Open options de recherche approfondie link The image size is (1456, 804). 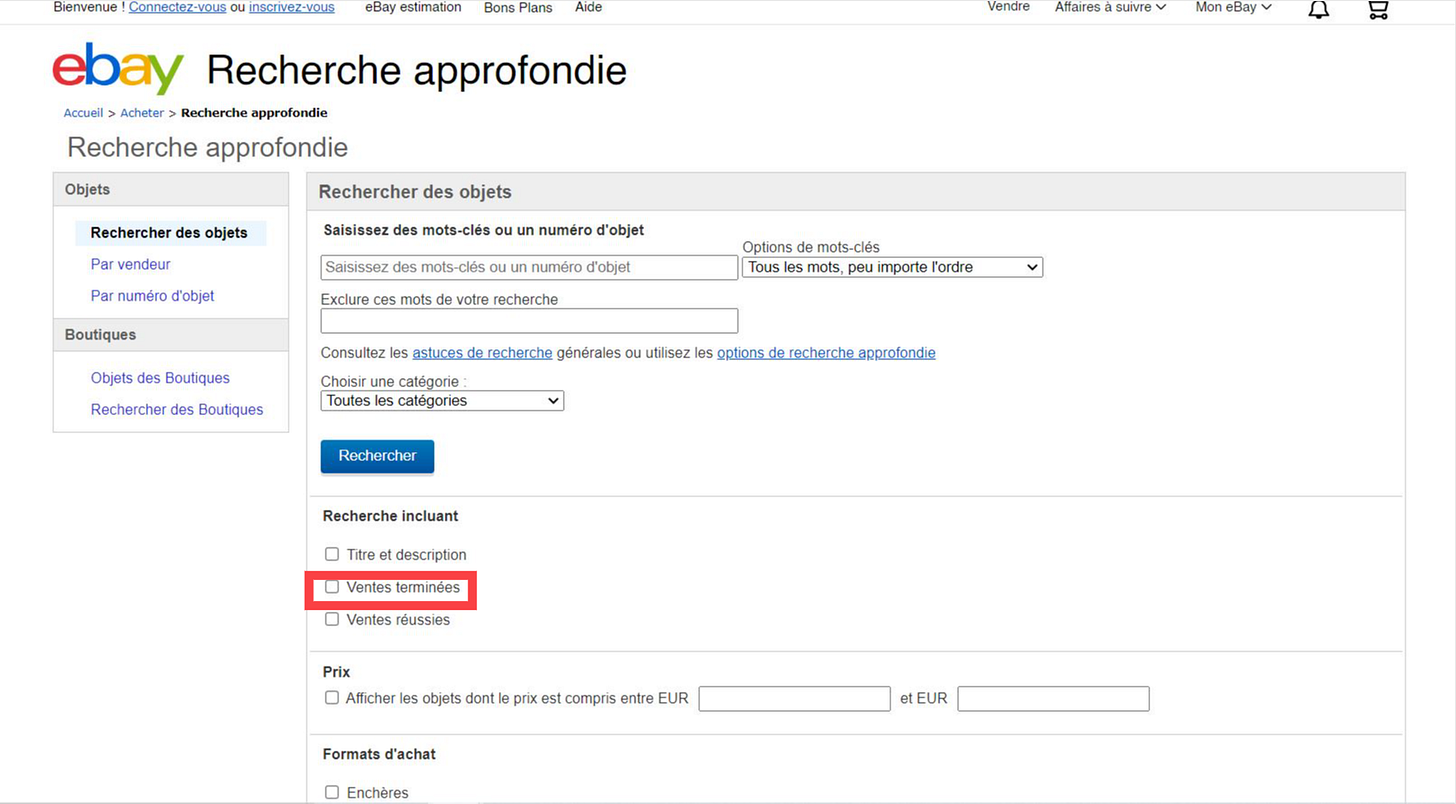[826, 353]
